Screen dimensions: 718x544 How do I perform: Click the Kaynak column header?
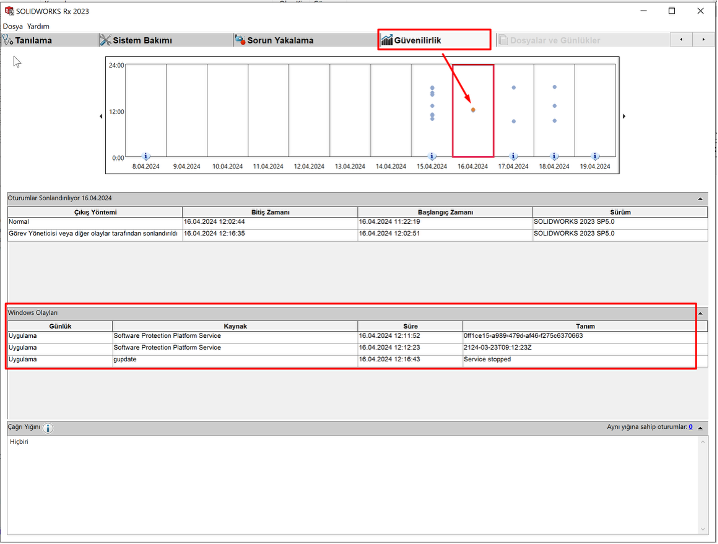coord(235,326)
